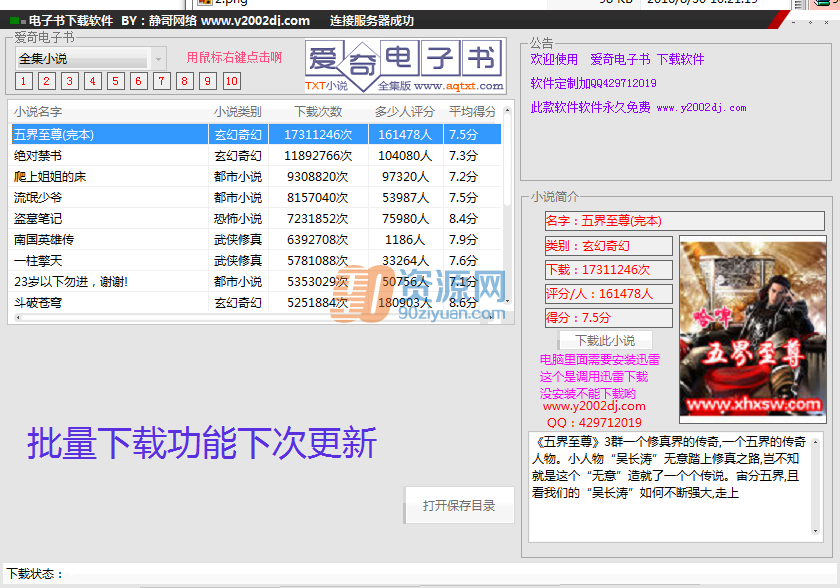
Task: Click 欢迎使用 announcement line
Action: (x=617, y=59)
